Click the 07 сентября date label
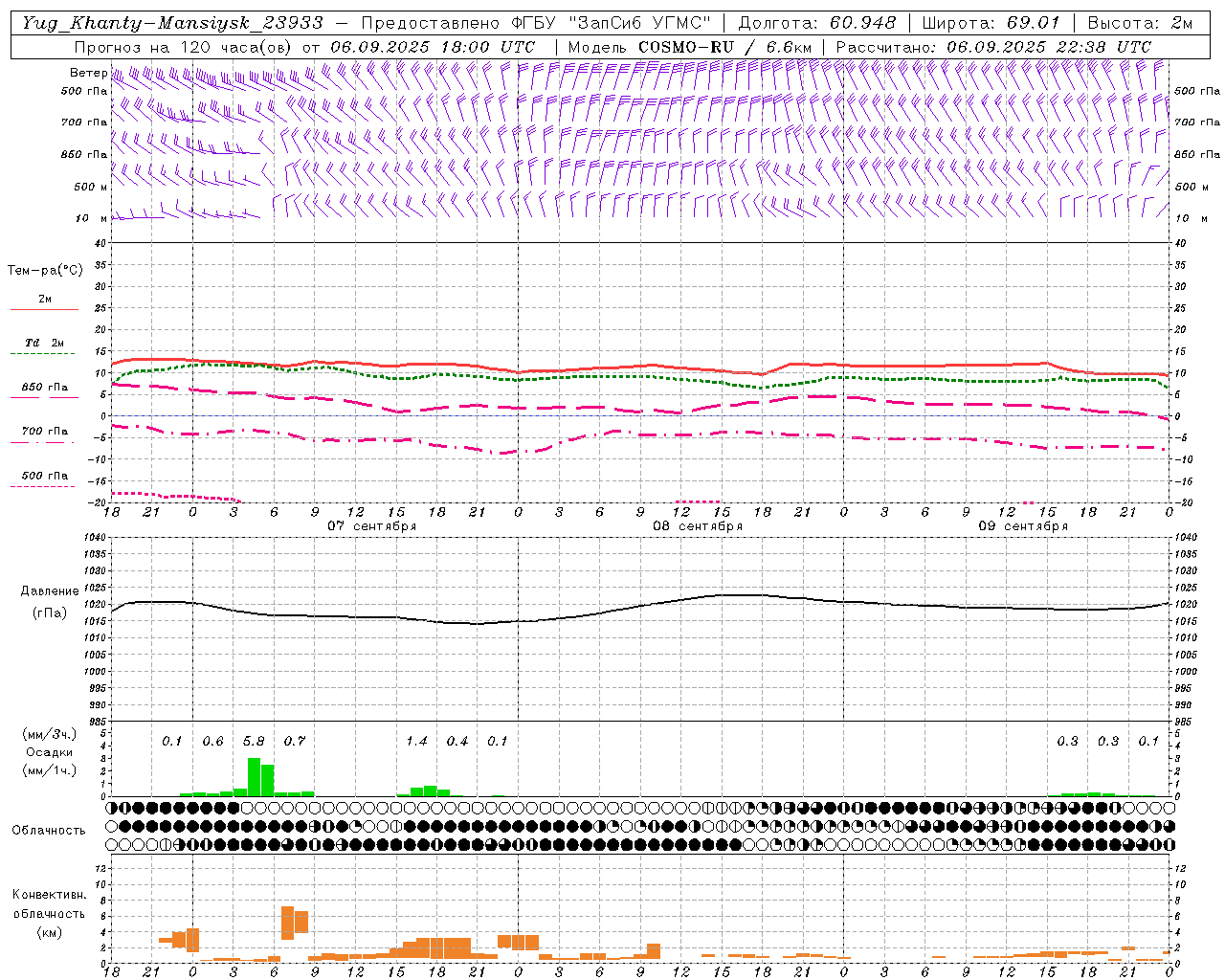Image resolution: width=1225 pixels, height=980 pixels. [372, 526]
